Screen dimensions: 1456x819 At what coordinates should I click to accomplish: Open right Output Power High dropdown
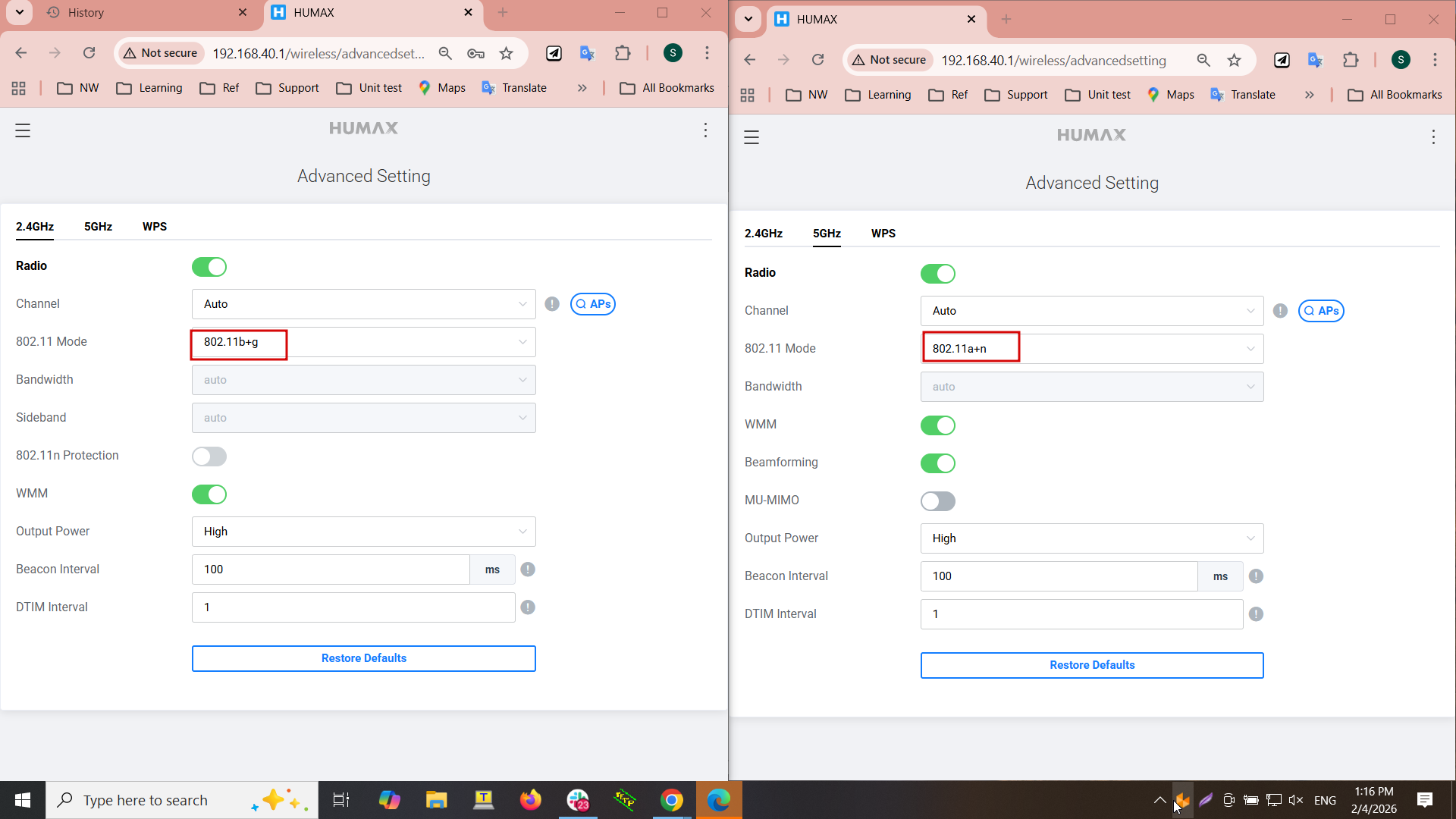point(1091,538)
